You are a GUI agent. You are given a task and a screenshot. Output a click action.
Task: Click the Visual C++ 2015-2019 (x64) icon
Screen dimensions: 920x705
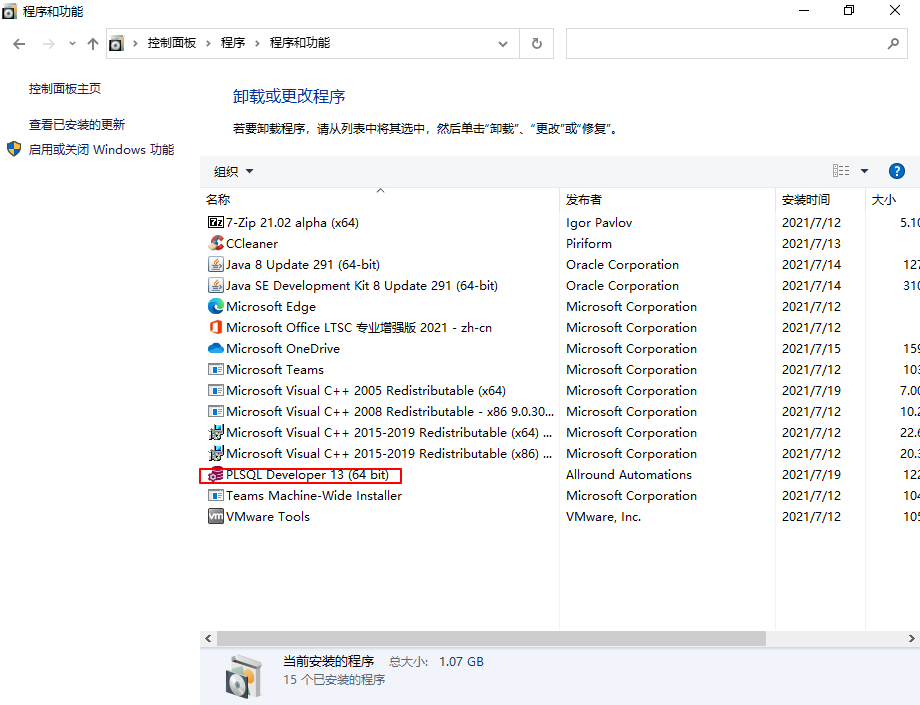(x=216, y=433)
